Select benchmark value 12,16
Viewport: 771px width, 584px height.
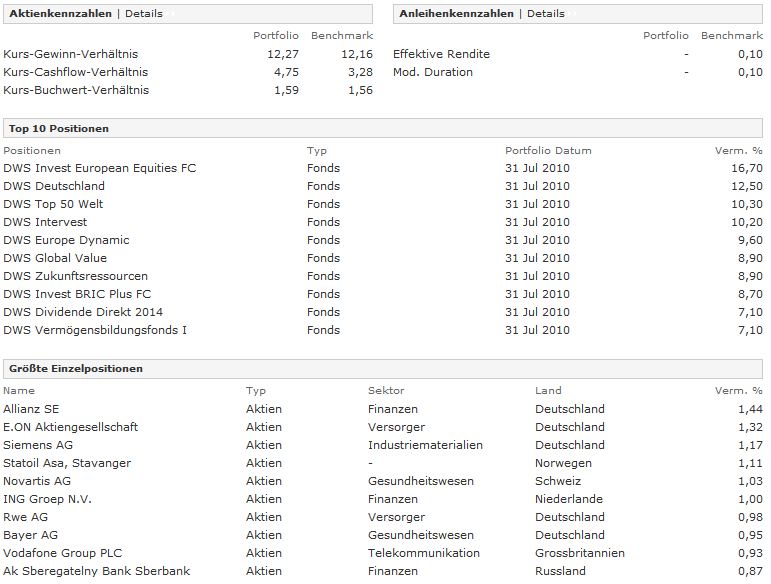357,54
